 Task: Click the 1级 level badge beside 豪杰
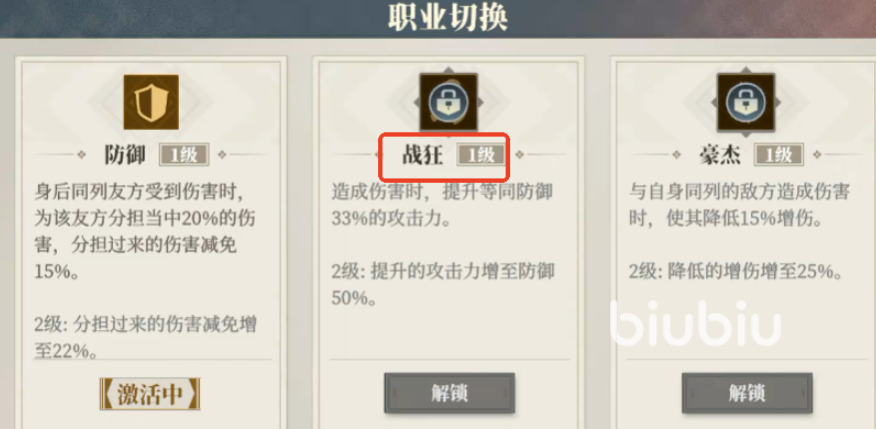click(x=779, y=155)
